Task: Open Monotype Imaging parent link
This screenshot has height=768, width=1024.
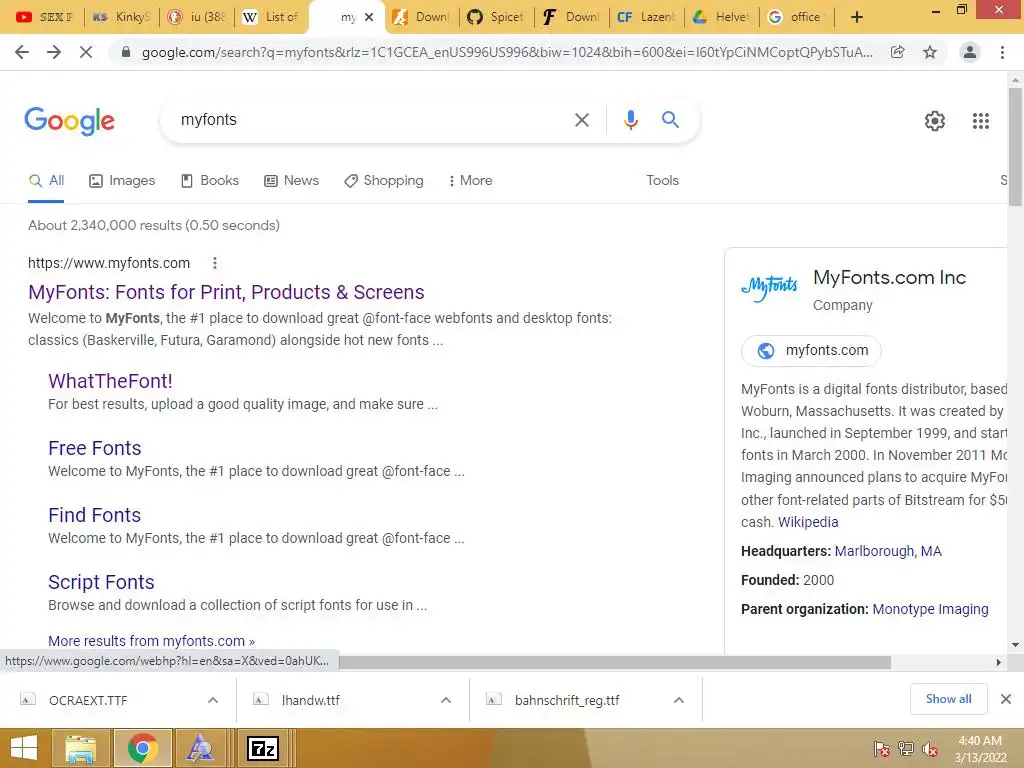Action: (930, 609)
